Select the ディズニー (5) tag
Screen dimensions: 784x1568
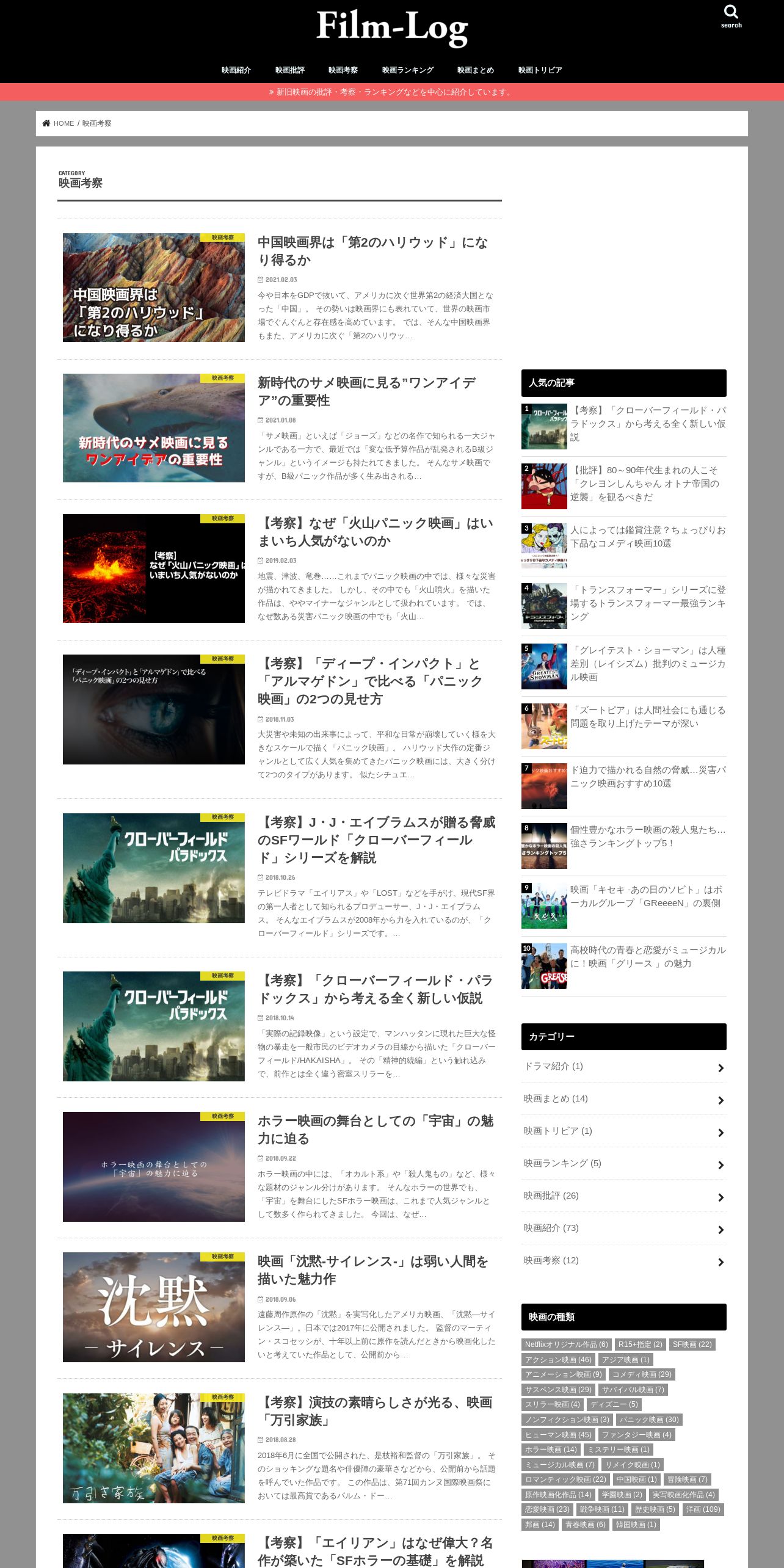point(614,1404)
